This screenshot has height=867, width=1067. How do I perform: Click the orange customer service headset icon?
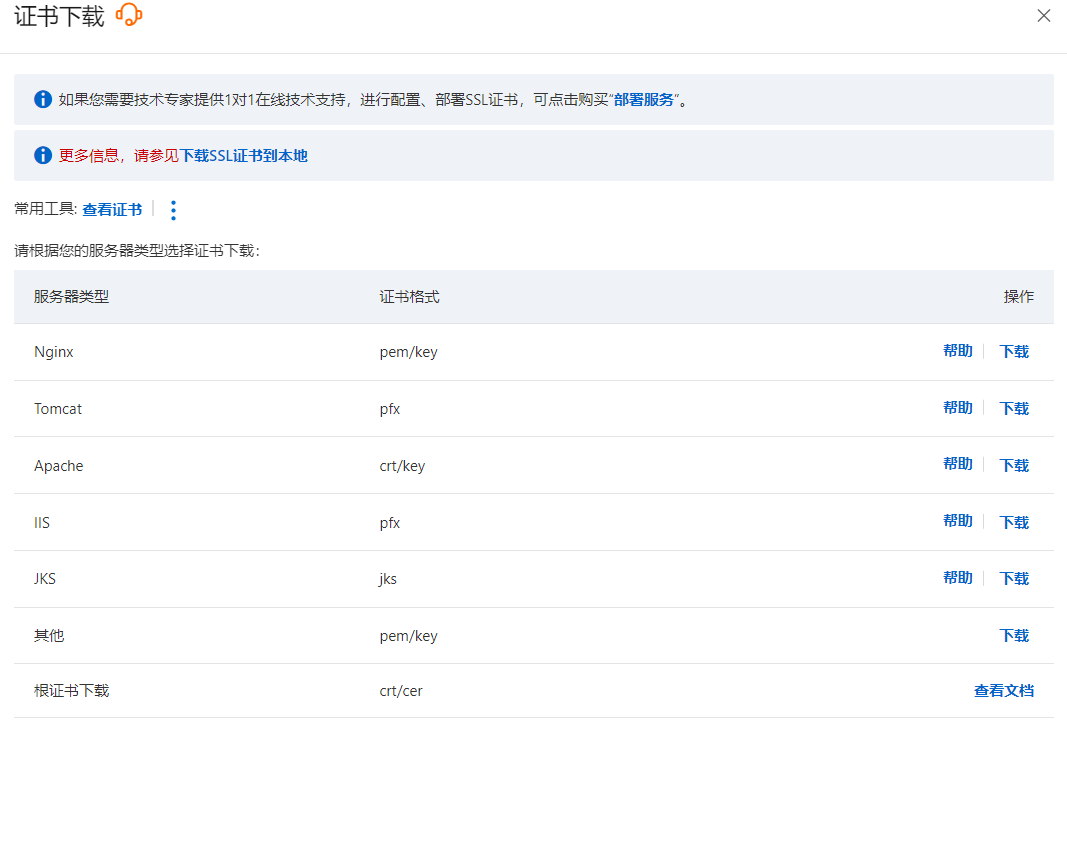(129, 15)
